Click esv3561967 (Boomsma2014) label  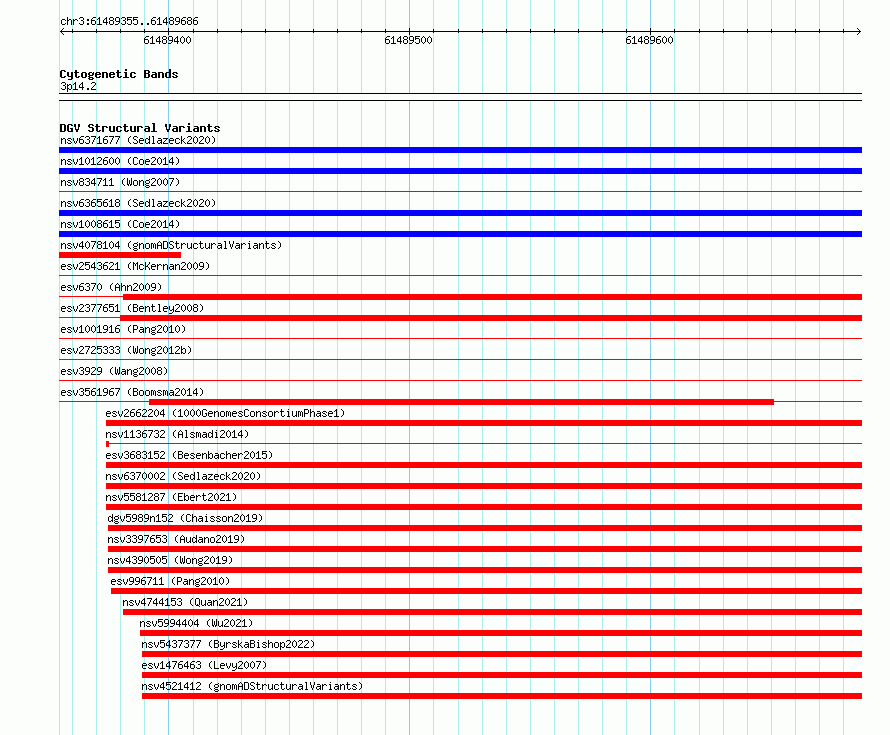pos(132,392)
